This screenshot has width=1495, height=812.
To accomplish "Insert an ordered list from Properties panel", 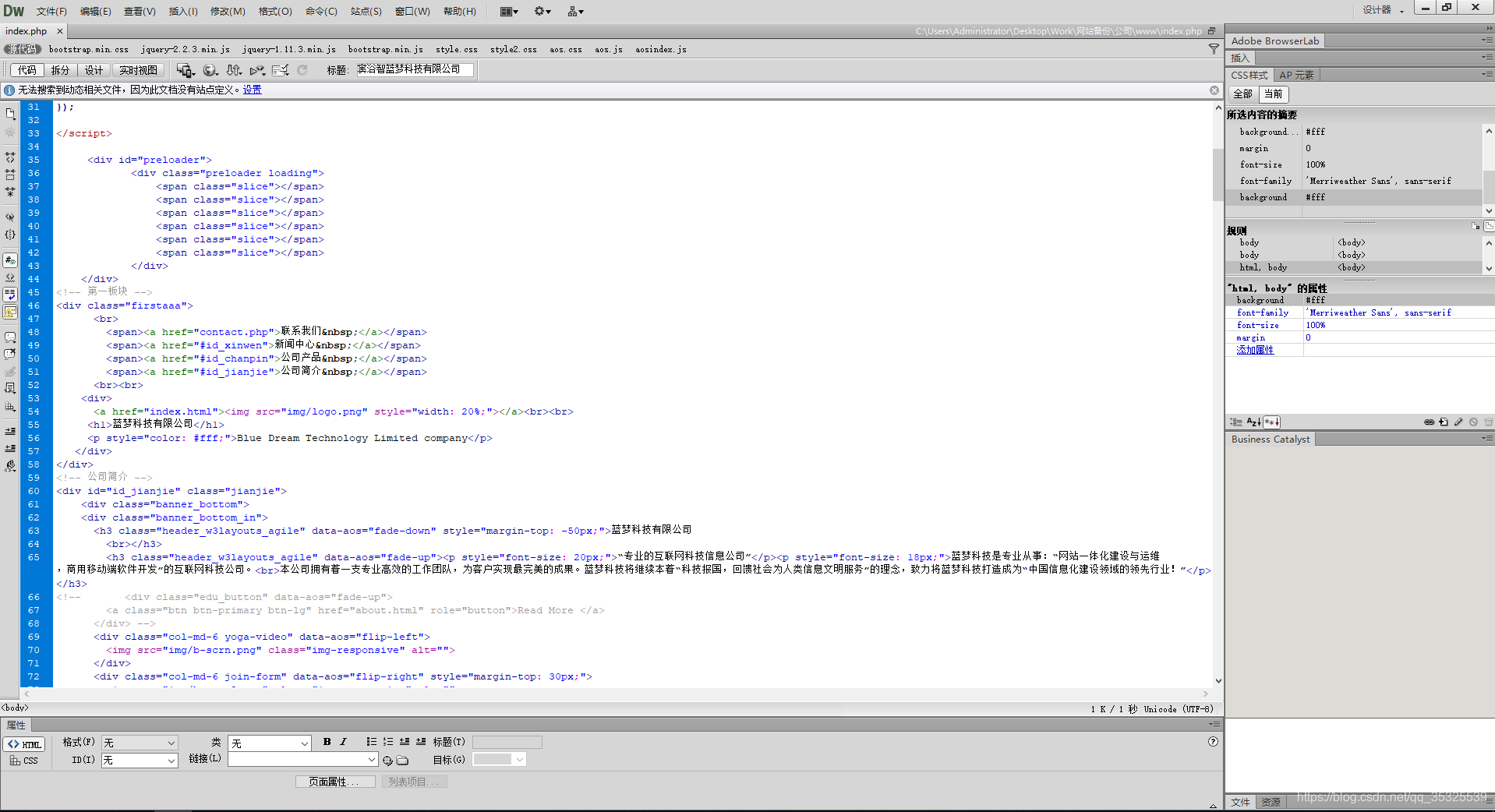I will coord(388,742).
